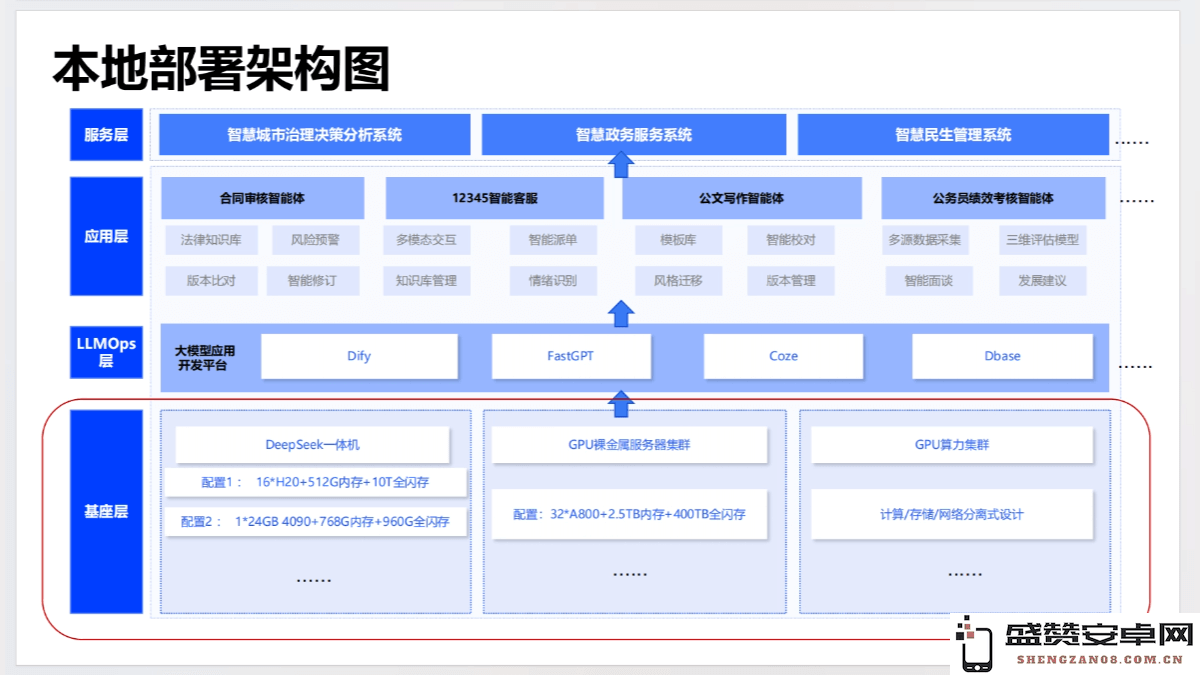Select the 情绪识别 item
The width and height of the screenshot is (1200, 675).
552,281
